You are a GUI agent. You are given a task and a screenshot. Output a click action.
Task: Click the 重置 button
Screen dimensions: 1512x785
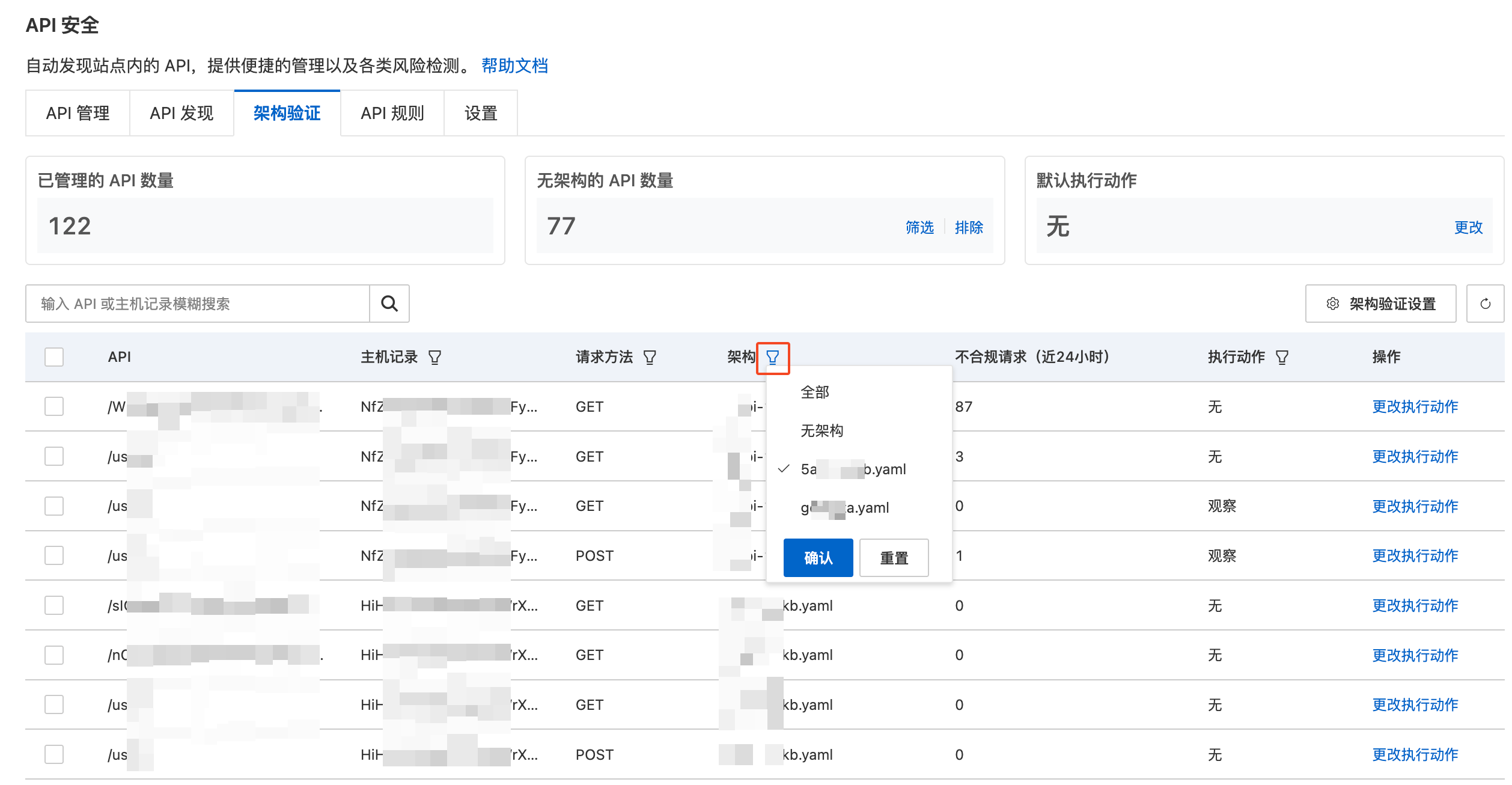pyautogui.click(x=894, y=558)
